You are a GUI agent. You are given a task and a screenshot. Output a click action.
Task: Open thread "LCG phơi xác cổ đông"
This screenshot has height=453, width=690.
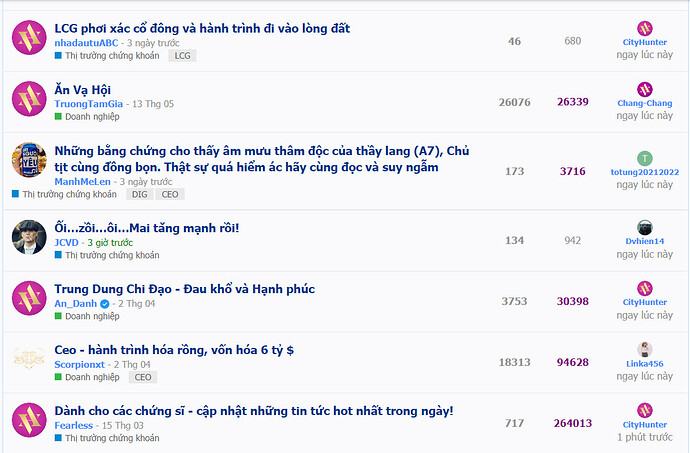click(202, 29)
